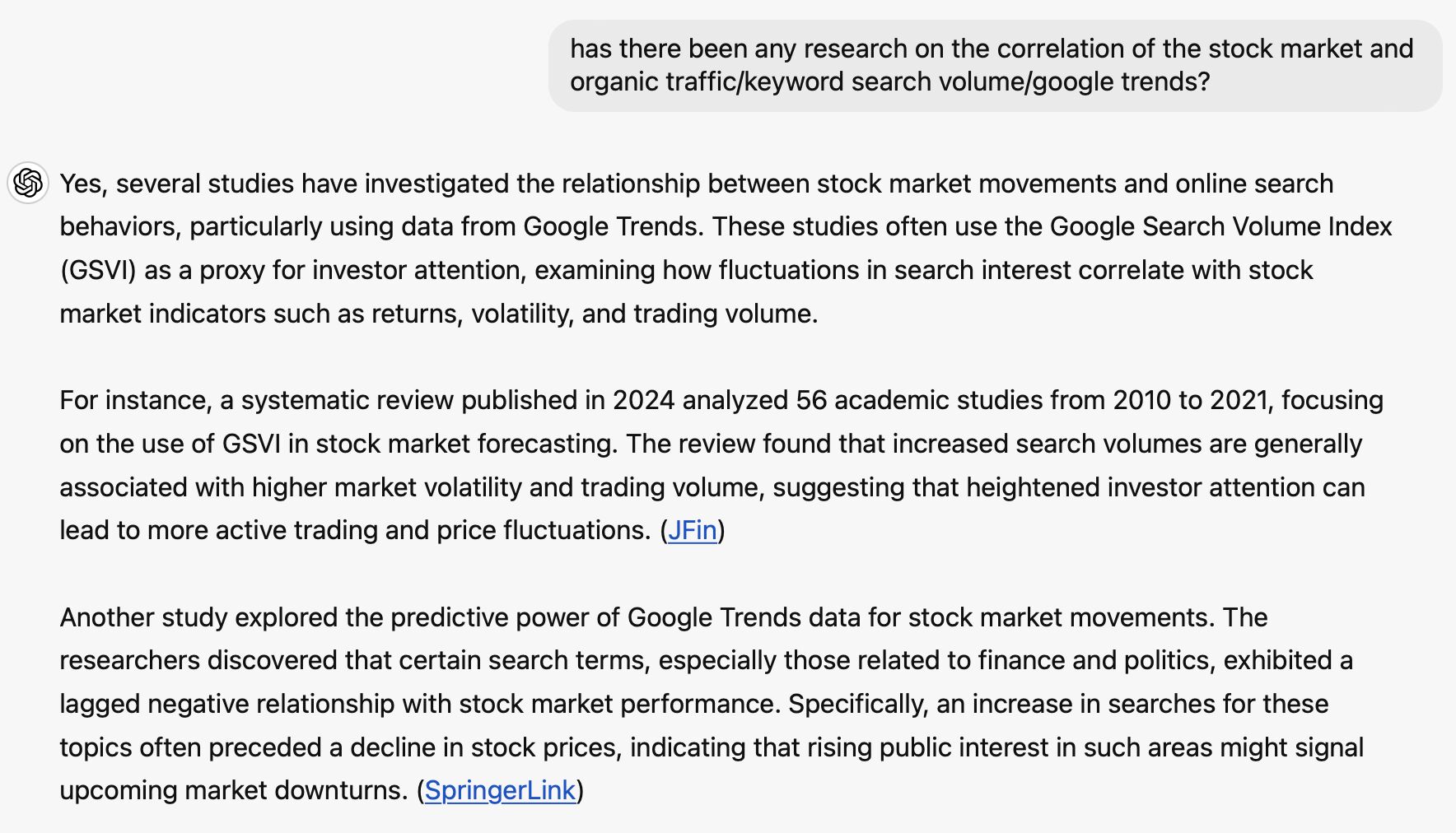Screen dimensions: 1456x833
Task: Open the JFin source link
Action: tap(691, 530)
